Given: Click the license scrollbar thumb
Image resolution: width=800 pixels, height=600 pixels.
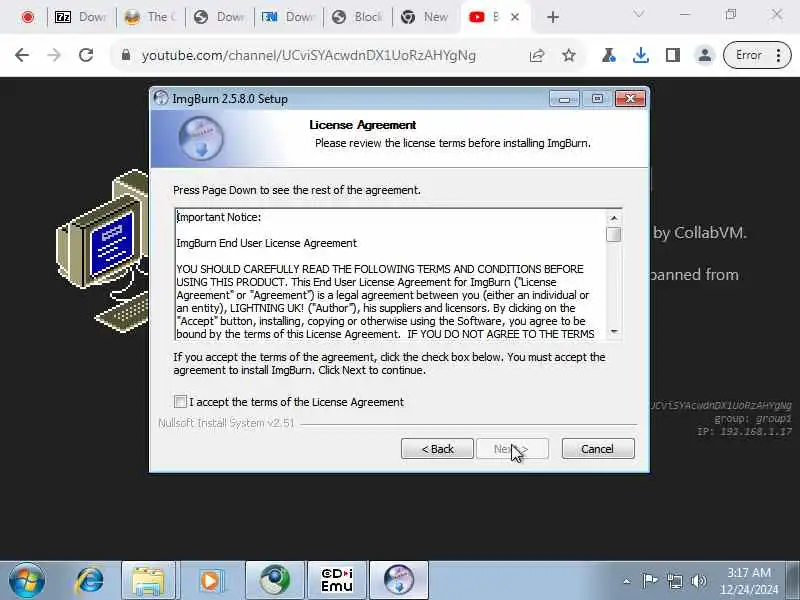Looking at the screenshot, I should (614, 234).
